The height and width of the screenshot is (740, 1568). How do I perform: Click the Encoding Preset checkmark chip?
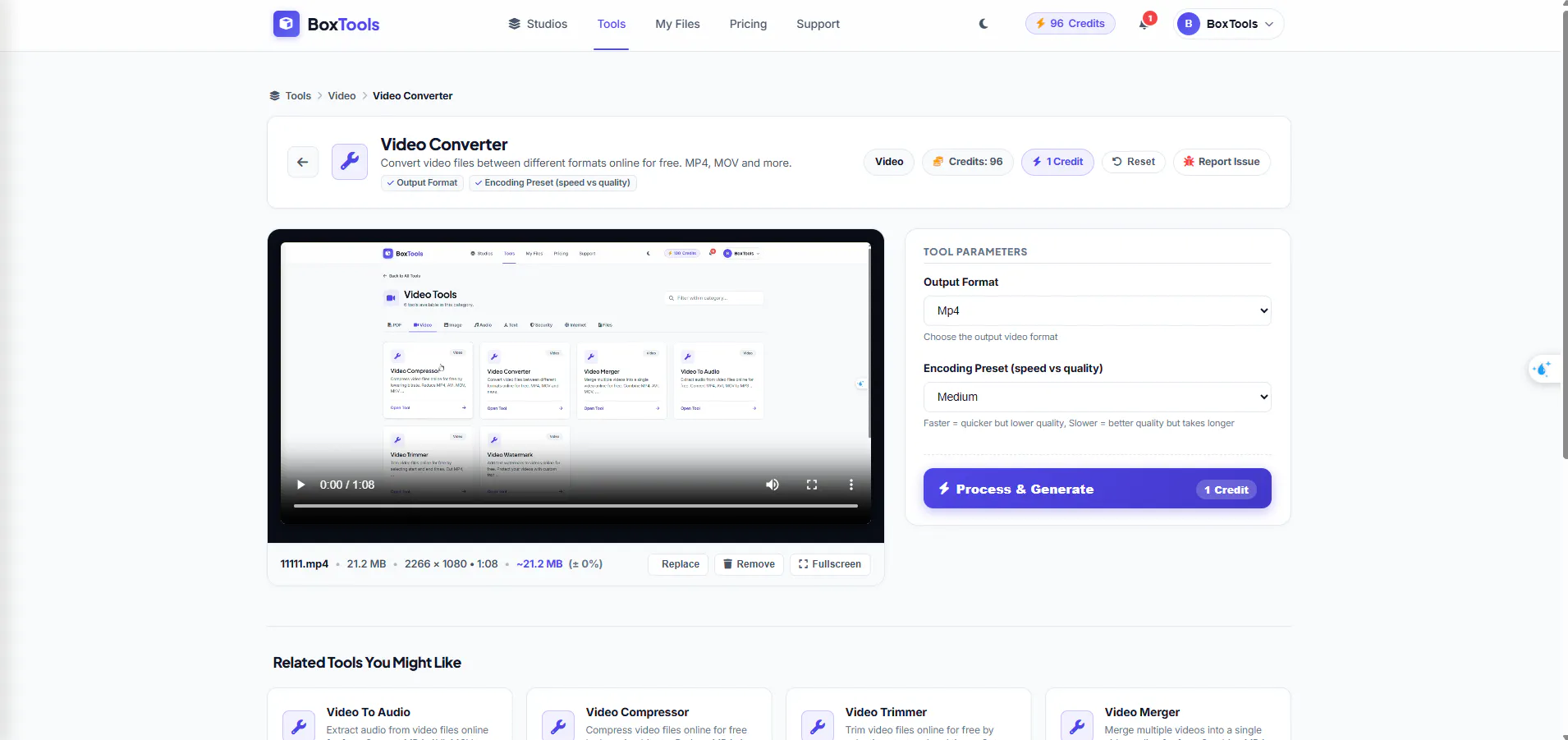pos(552,183)
